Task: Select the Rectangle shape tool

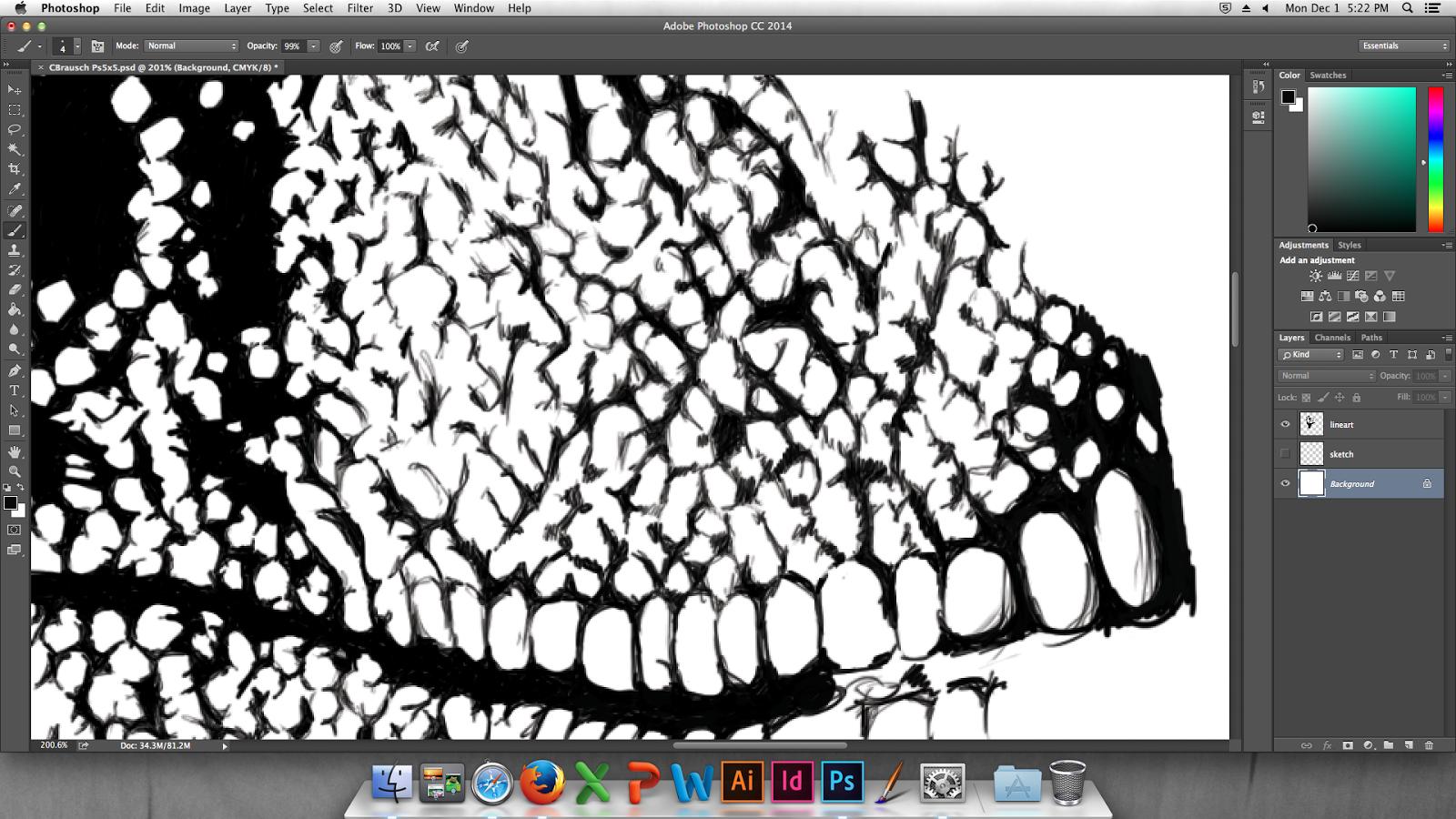Action: coord(15,430)
